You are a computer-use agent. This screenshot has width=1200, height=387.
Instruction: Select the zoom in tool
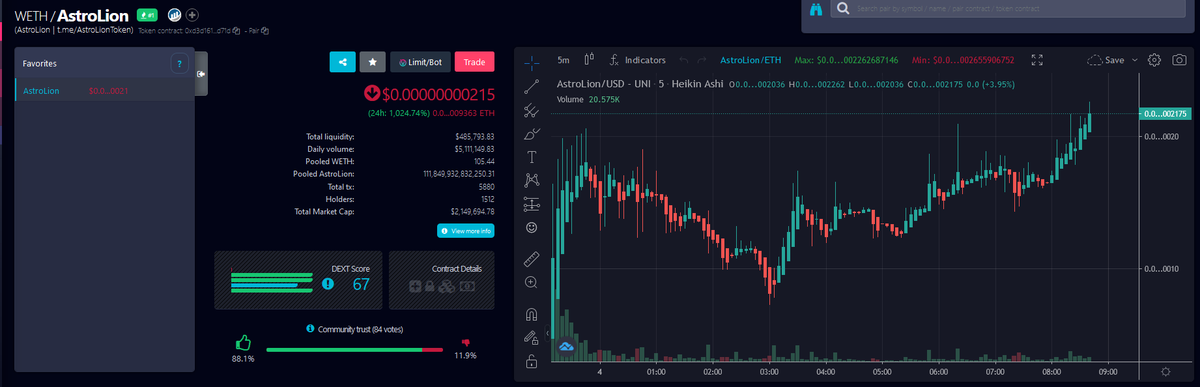(x=531, y=283)
